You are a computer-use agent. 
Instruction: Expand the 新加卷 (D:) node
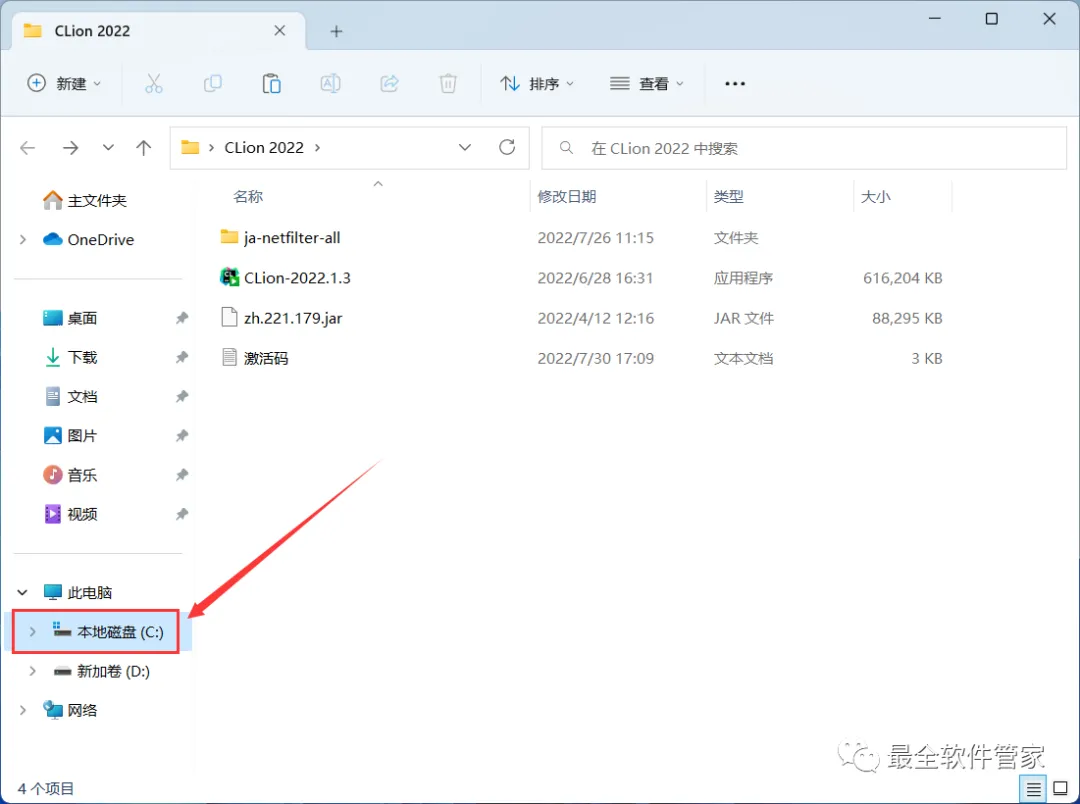[32, 672]
